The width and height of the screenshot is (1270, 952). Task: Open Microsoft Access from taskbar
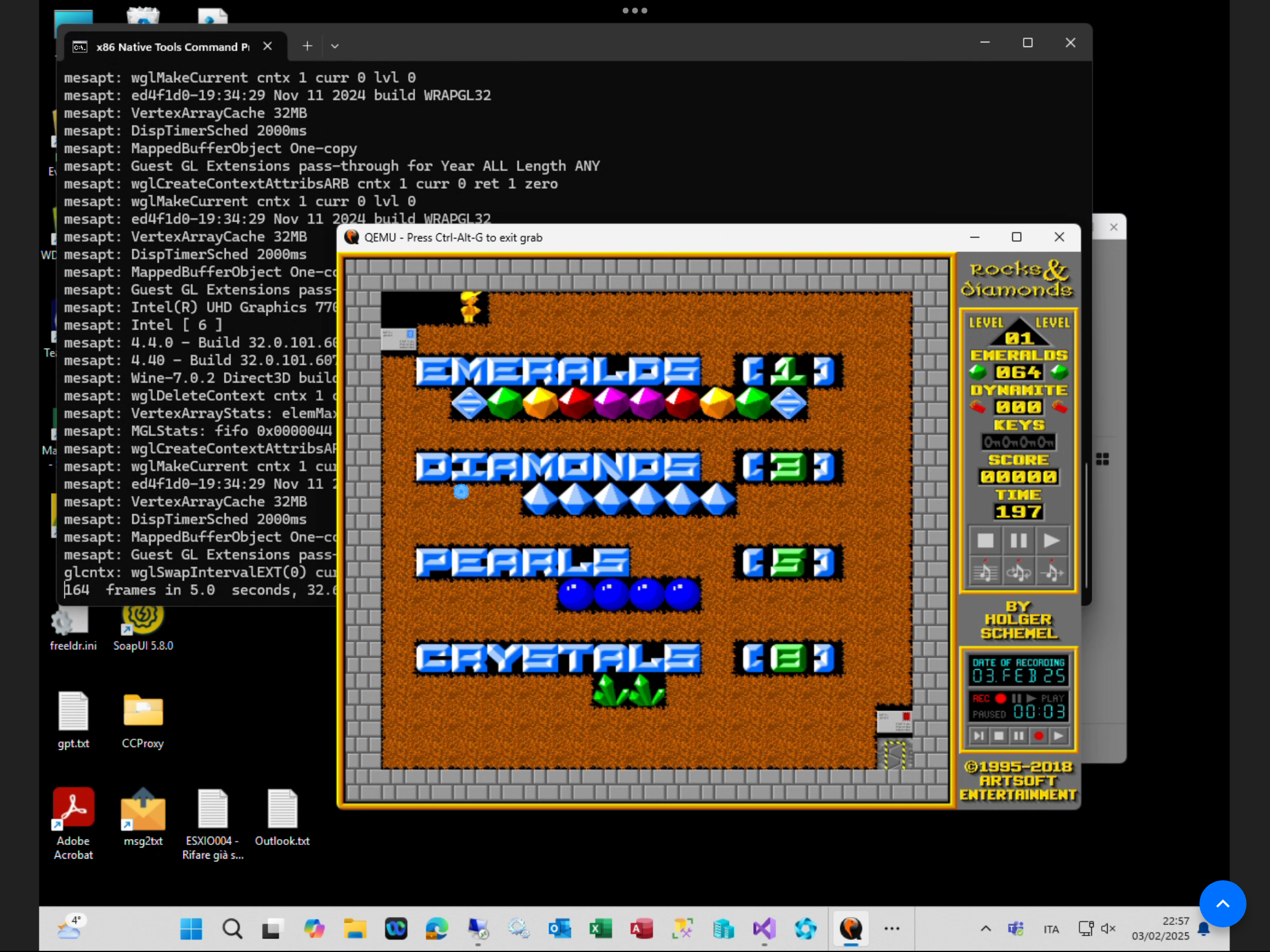click(x=641, y=929)
